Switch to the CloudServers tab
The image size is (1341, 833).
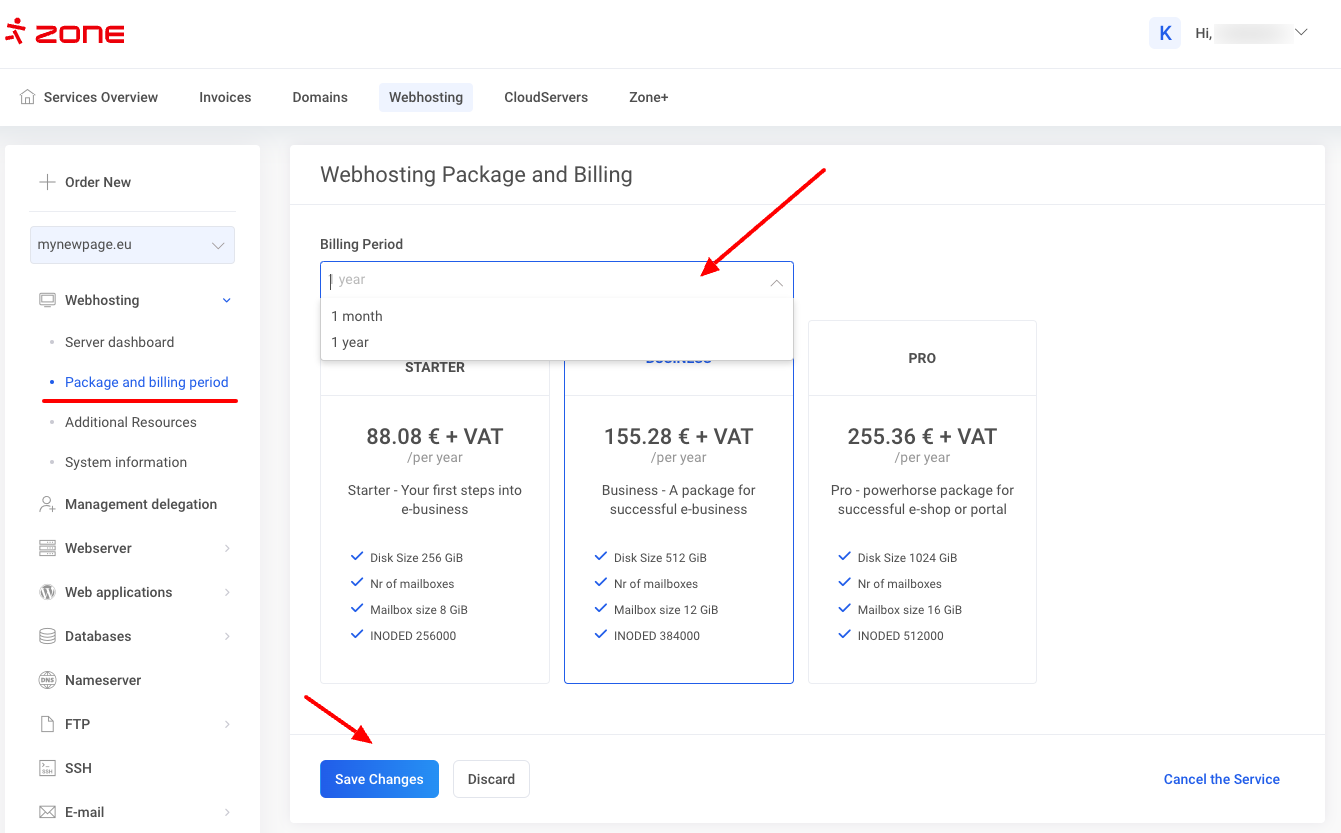pyautogui.click(x=546, y=97)
